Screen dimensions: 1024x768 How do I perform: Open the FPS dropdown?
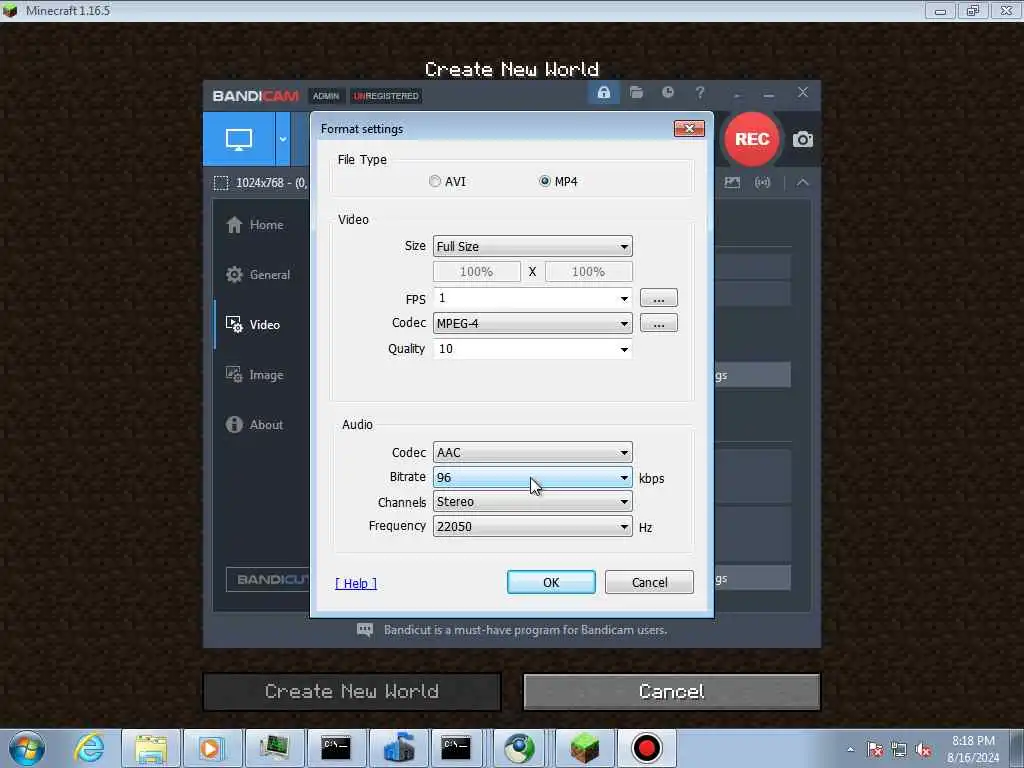click(x=532, y=298)
